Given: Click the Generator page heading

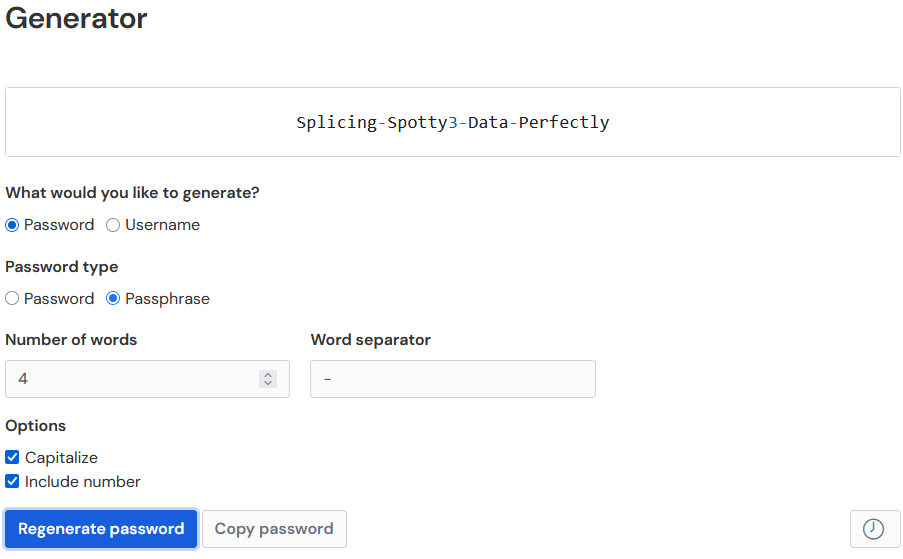Looking at the screenshot, I should click(77, 18).
